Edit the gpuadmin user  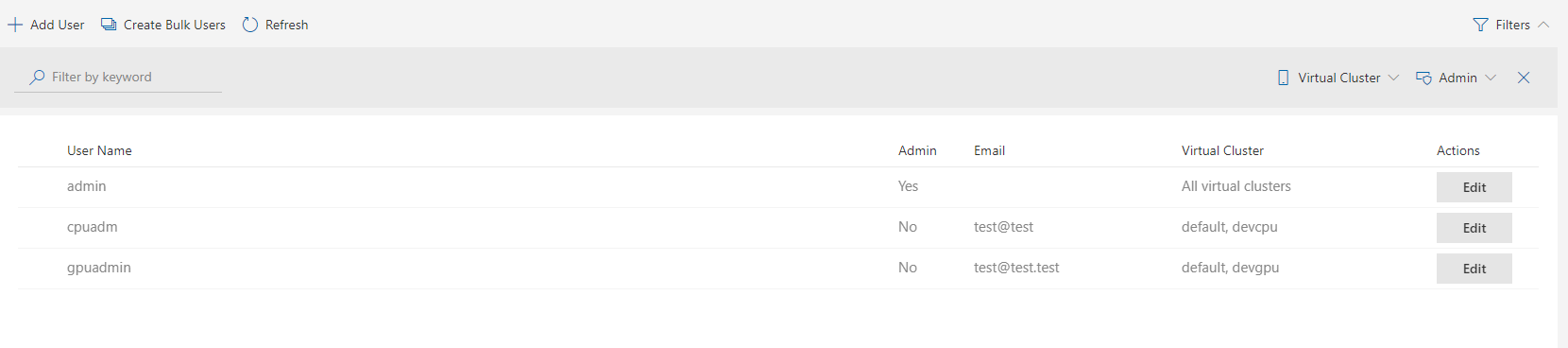1474,269
